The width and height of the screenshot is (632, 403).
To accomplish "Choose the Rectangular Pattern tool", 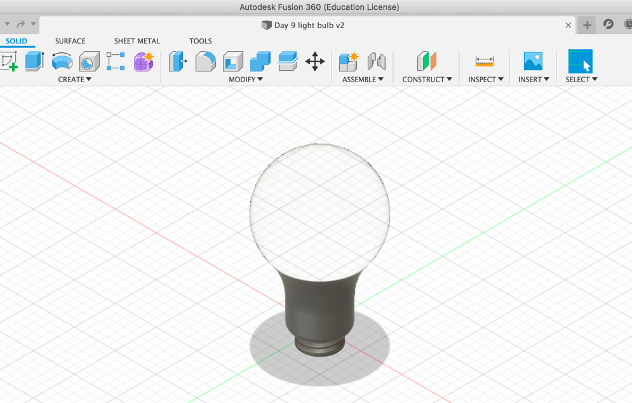I will point(116,61).
